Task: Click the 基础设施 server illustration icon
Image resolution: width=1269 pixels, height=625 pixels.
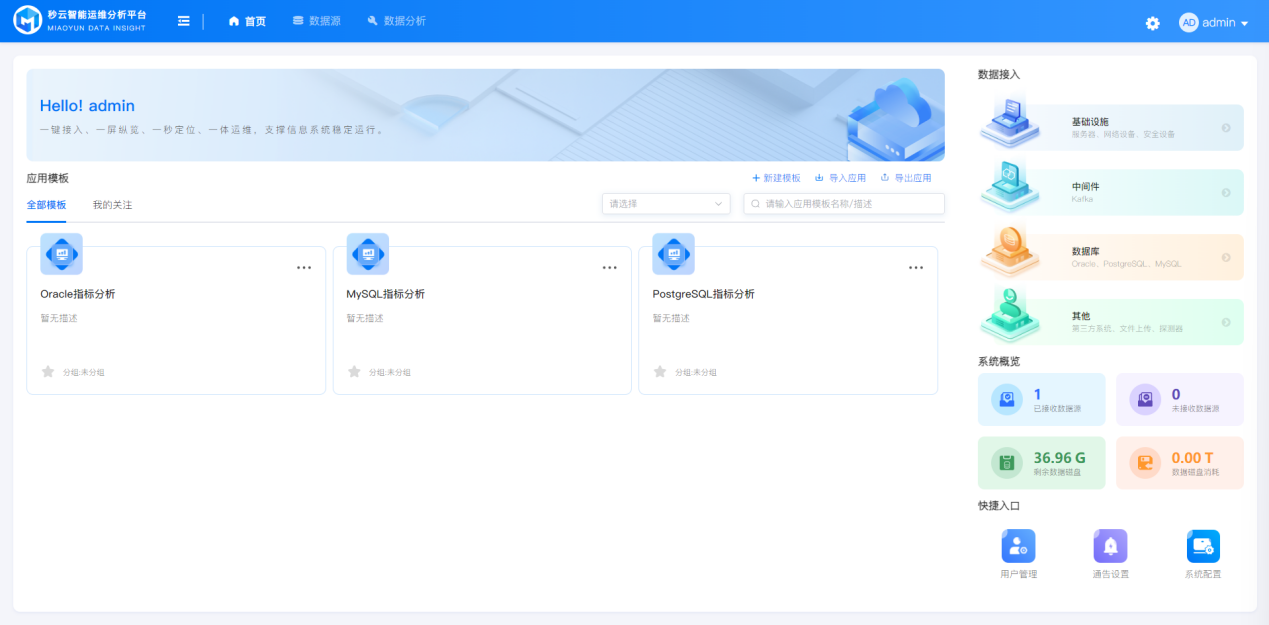Action: coord(1012,121)
